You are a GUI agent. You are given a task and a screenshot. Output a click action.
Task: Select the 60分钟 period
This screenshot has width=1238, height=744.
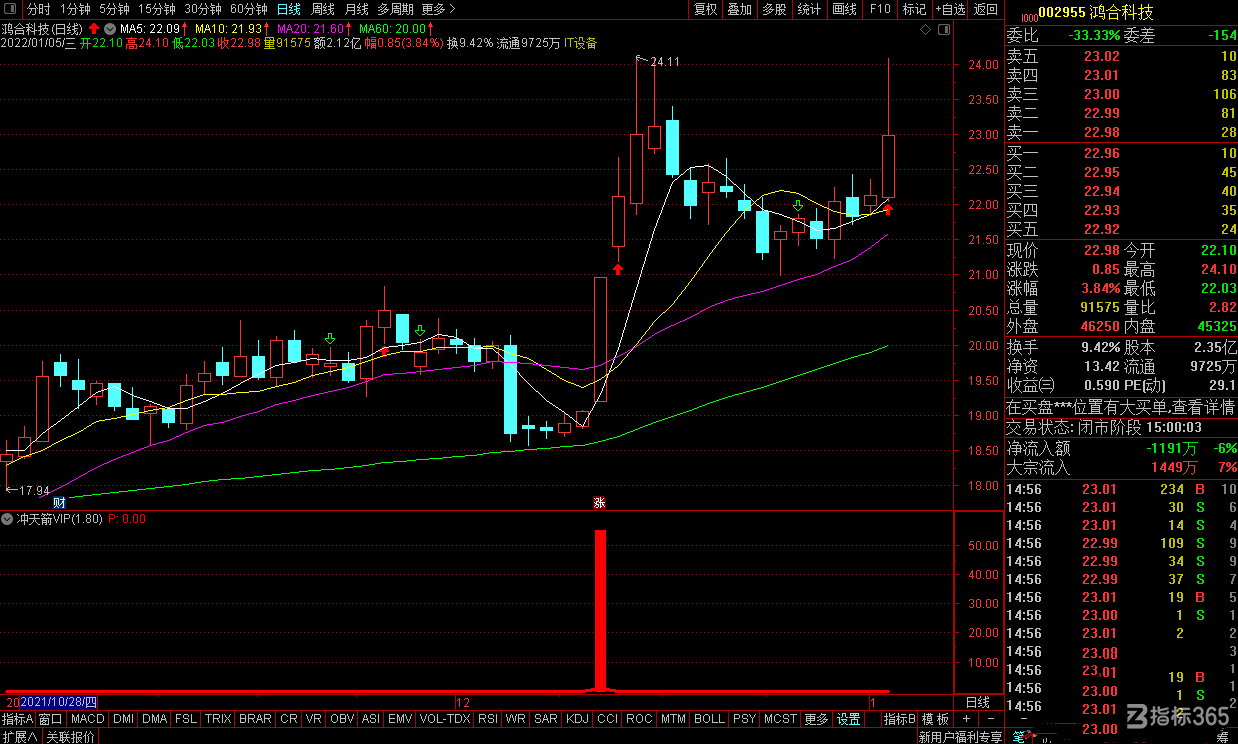(x=249, y=9)
